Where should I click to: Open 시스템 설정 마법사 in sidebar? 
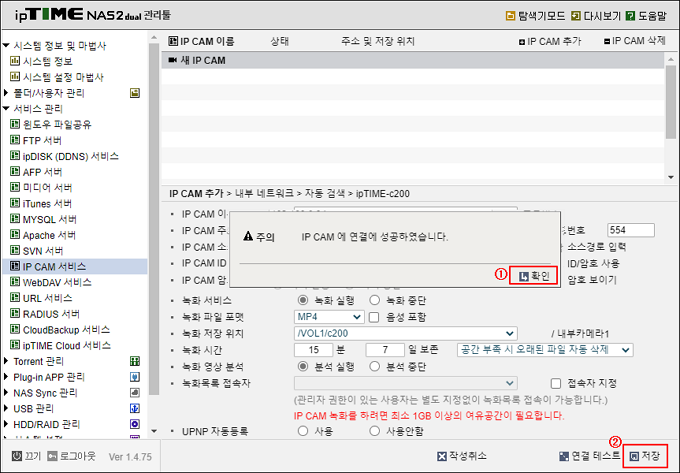(57, 77)
